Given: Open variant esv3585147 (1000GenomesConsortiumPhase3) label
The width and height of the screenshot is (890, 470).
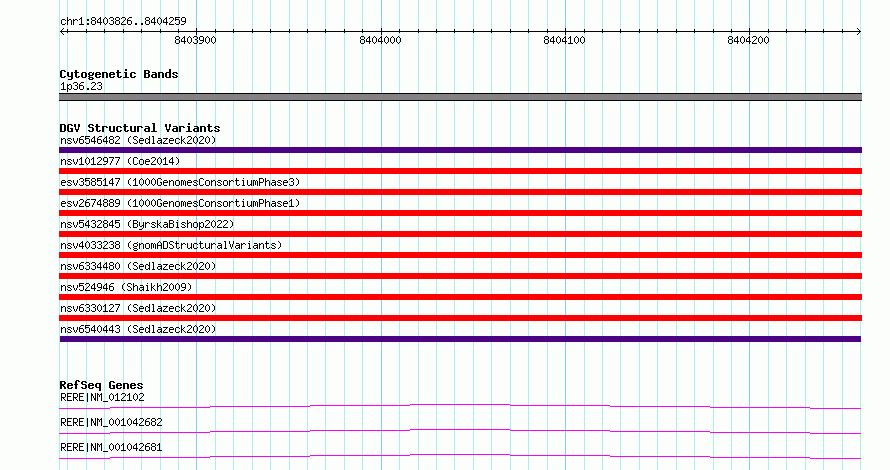Looking at the screenshot, I should point(180,182).
